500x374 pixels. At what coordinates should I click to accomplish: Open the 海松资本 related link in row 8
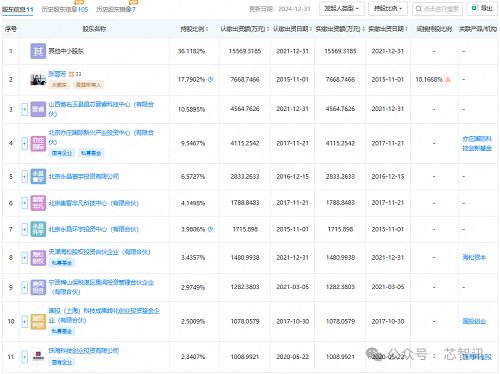(x=474, y=257)
